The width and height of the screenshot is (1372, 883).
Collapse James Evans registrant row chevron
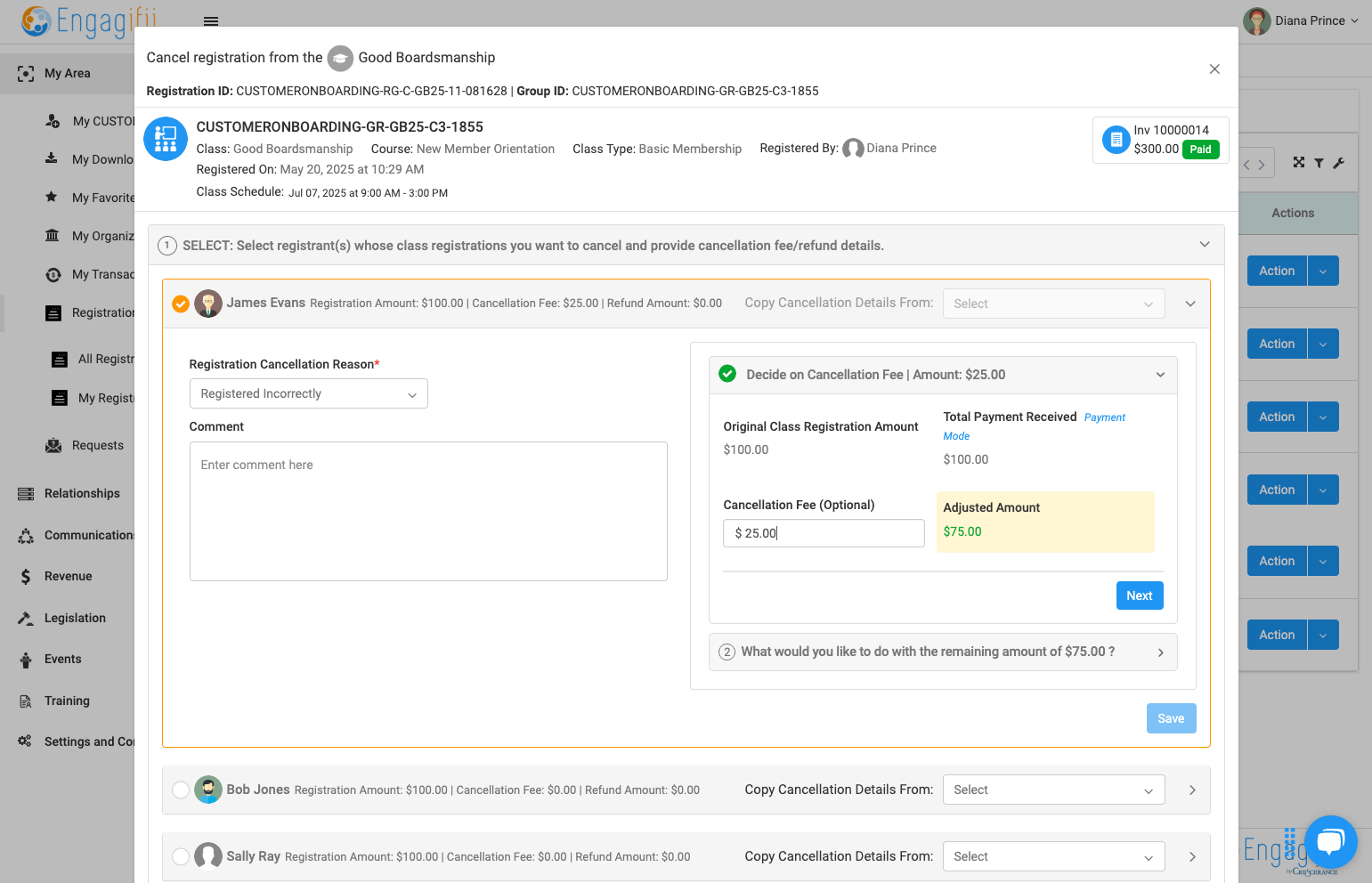pos(1191,304)
